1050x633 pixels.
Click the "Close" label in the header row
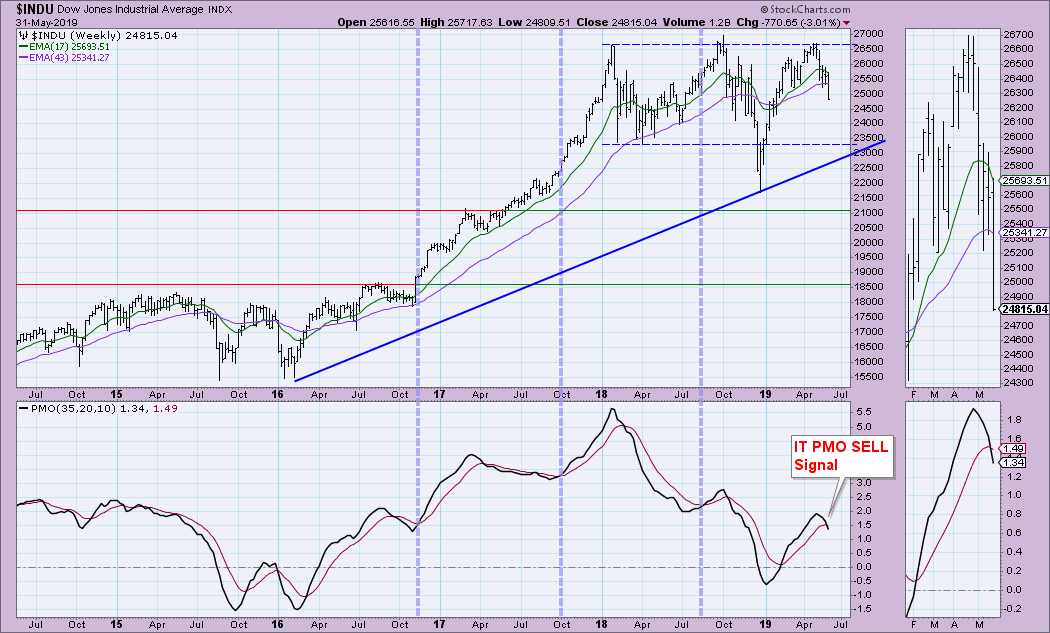click(x=592, y=22)
